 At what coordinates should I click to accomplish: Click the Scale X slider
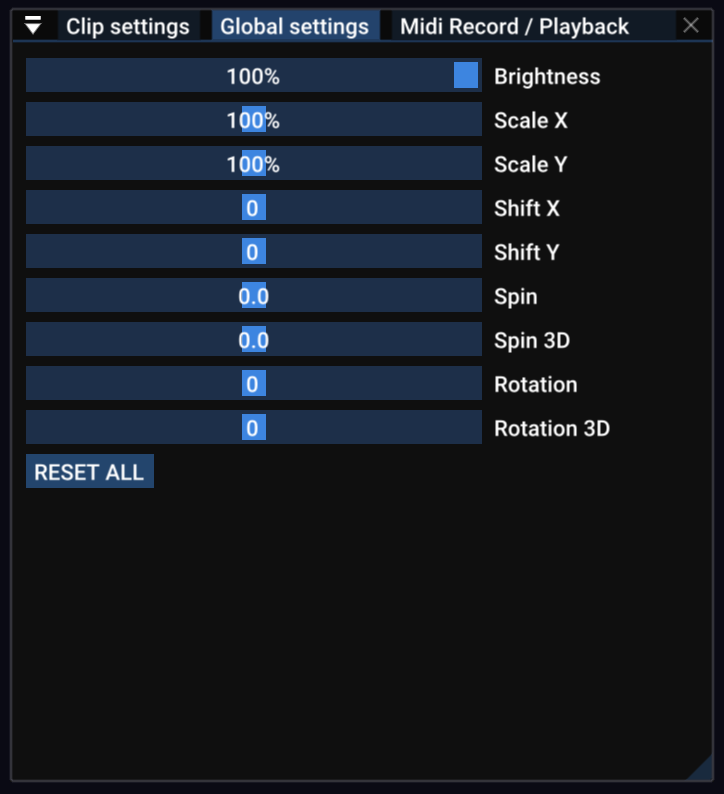[x=254, y=120]
